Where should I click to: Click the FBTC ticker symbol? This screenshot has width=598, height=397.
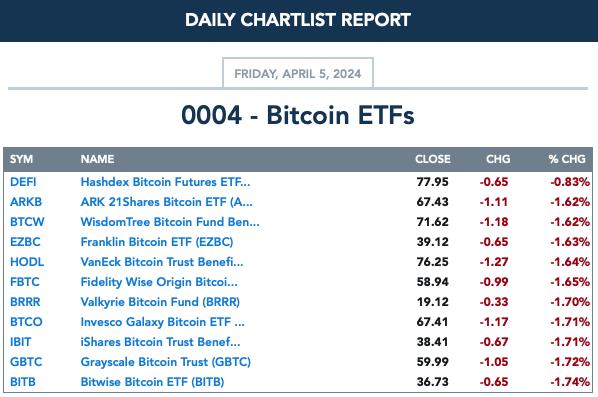25,282
